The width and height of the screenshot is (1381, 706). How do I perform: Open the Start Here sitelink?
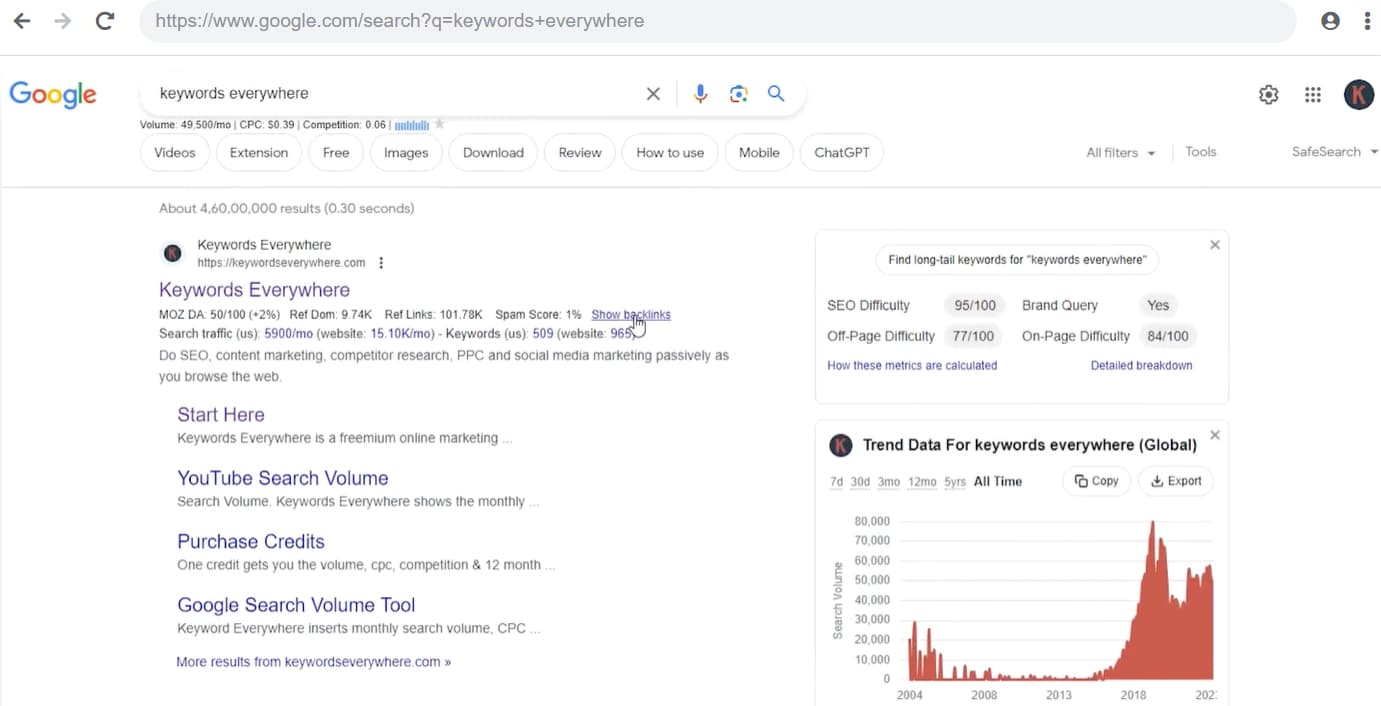coord(221,415)
